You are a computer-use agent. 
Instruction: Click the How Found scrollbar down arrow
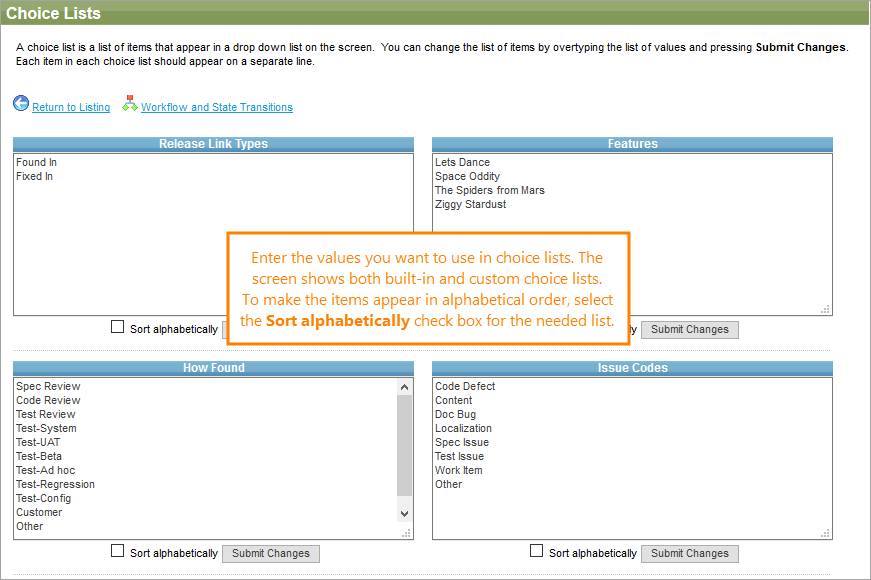[404, 514]
